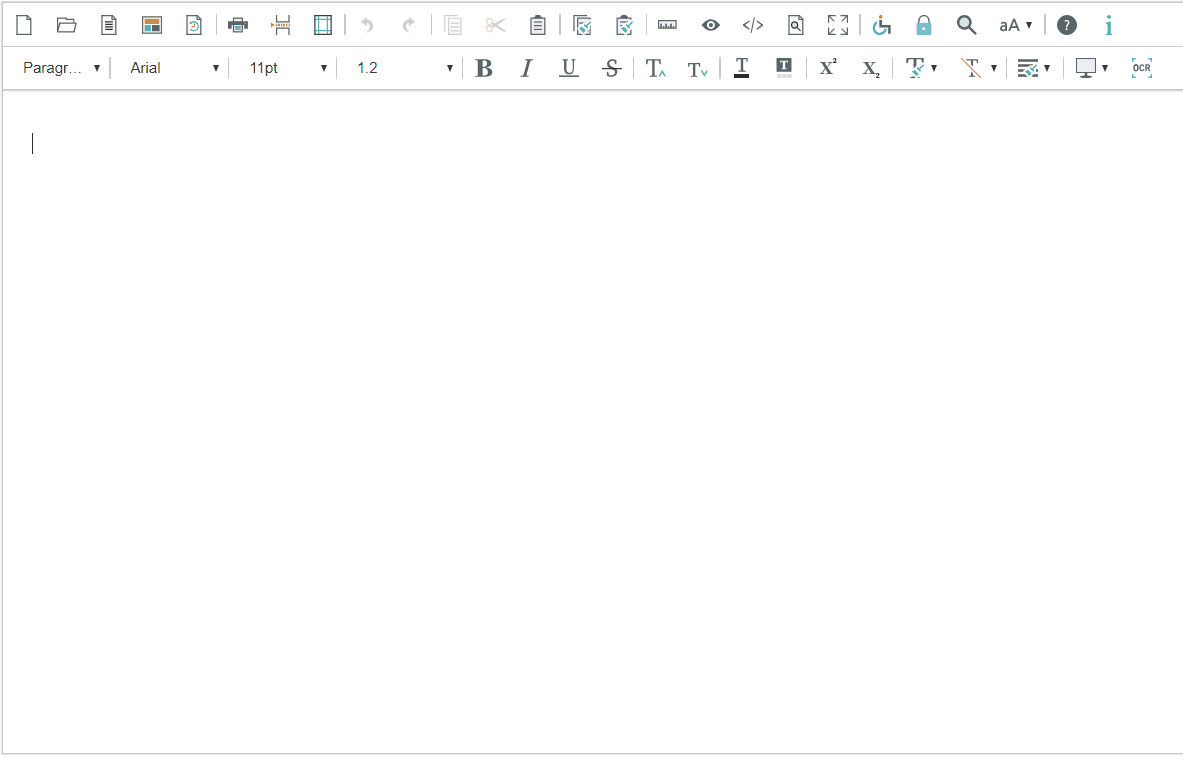Open the 11pt font size dropdown

(x=287, y=68)
